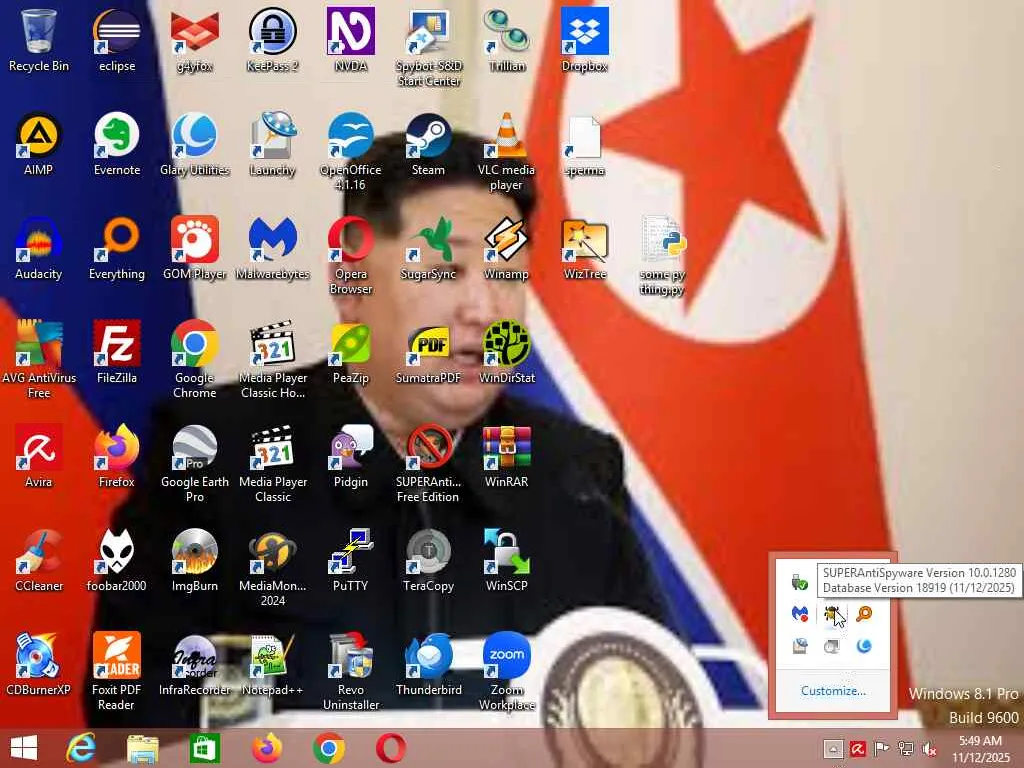Select the WinRAR desktop icon

[507, 456]
